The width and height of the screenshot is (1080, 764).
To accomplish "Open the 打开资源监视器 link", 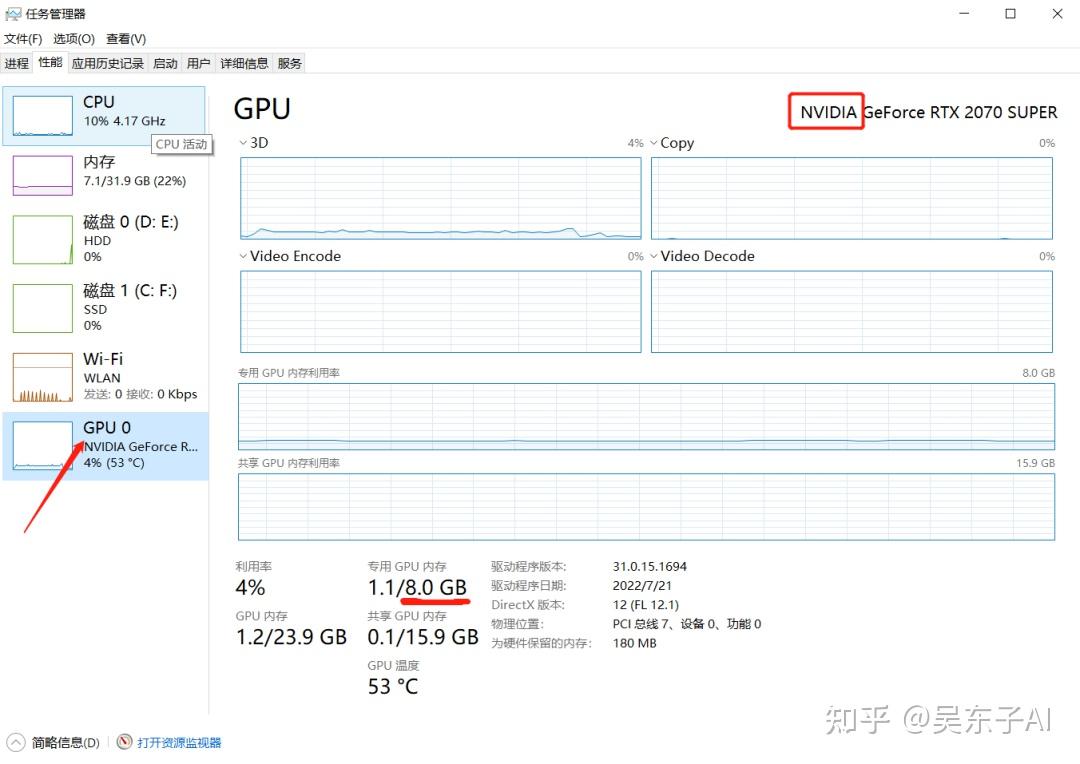I will [x=179, y=743].
